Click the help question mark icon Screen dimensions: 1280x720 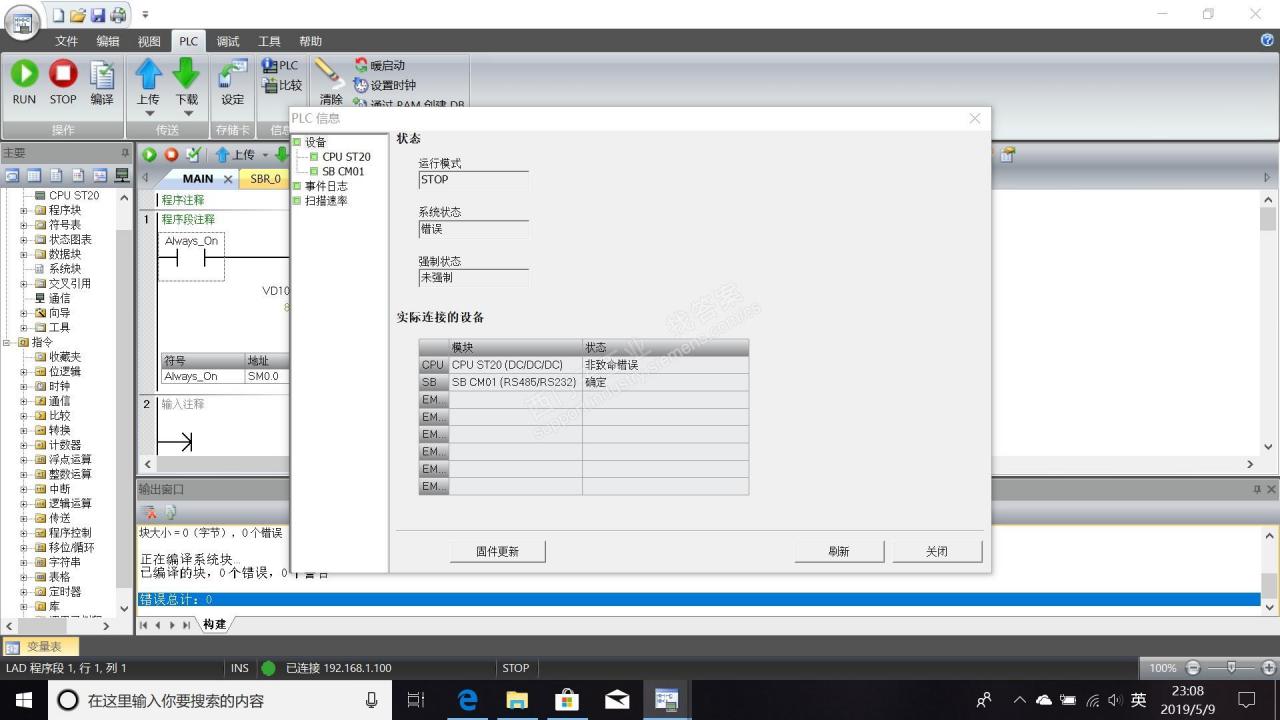(1268, 40)
